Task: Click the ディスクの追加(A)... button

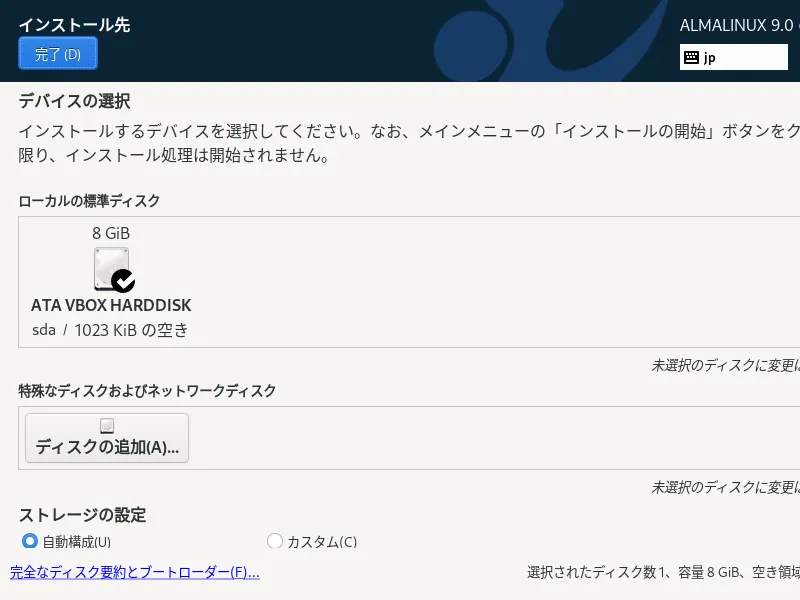Action: click(107, 438)
